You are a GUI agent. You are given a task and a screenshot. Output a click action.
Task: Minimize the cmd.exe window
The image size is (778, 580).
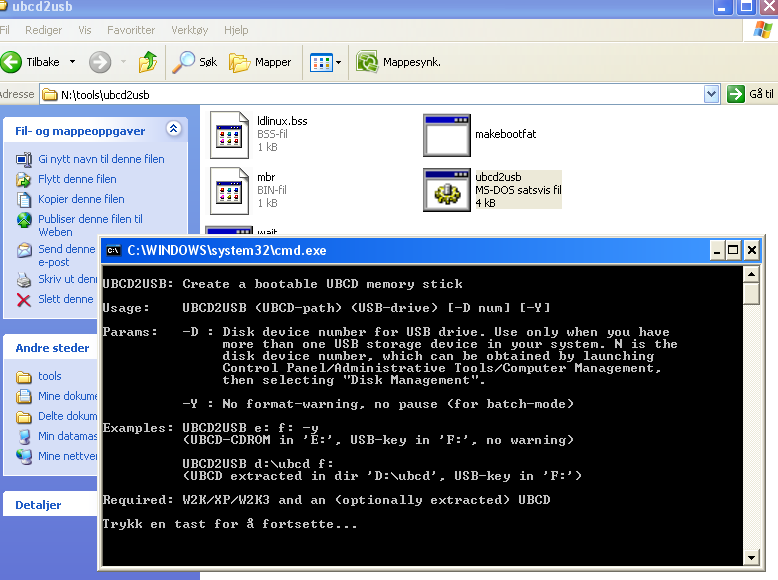717,251
